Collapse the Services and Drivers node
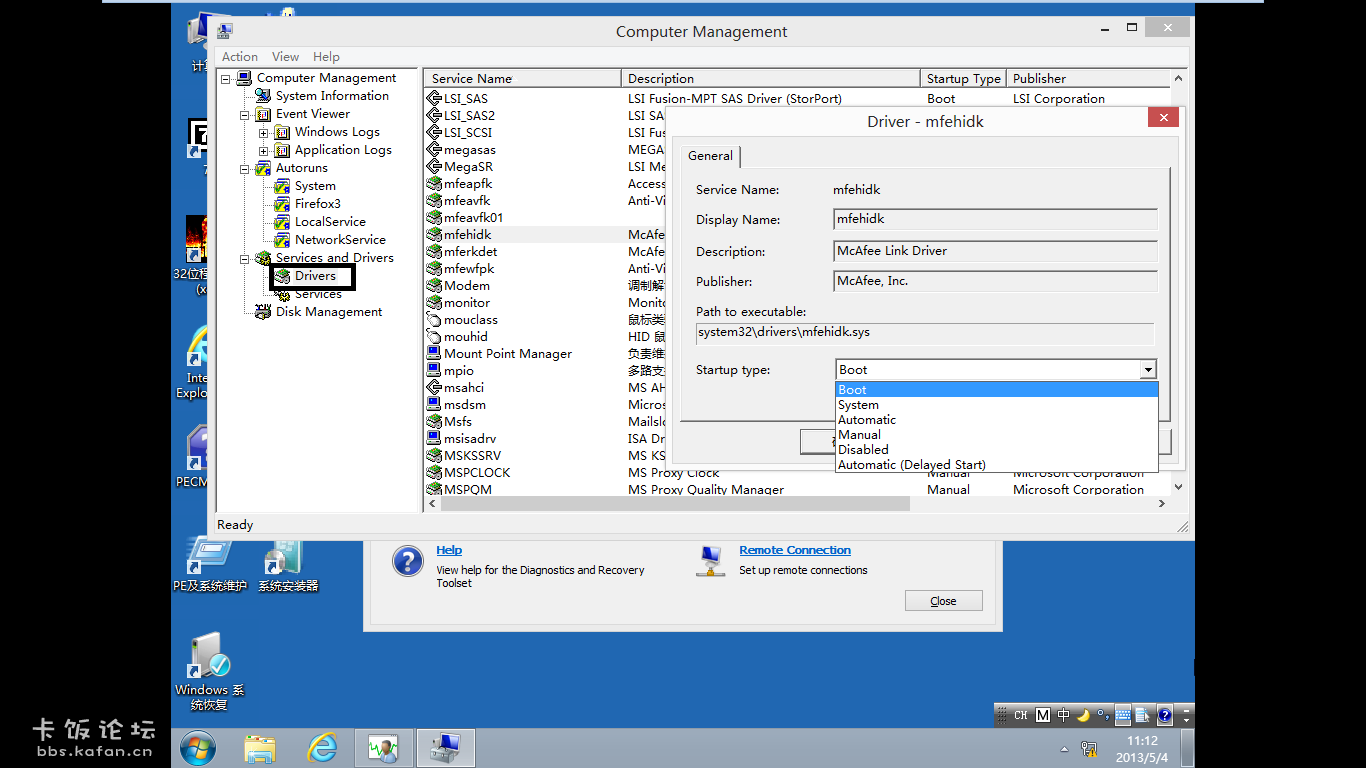Image resolution: width=1366 pixels, height=768 pixels. click(x=245, y=259)
